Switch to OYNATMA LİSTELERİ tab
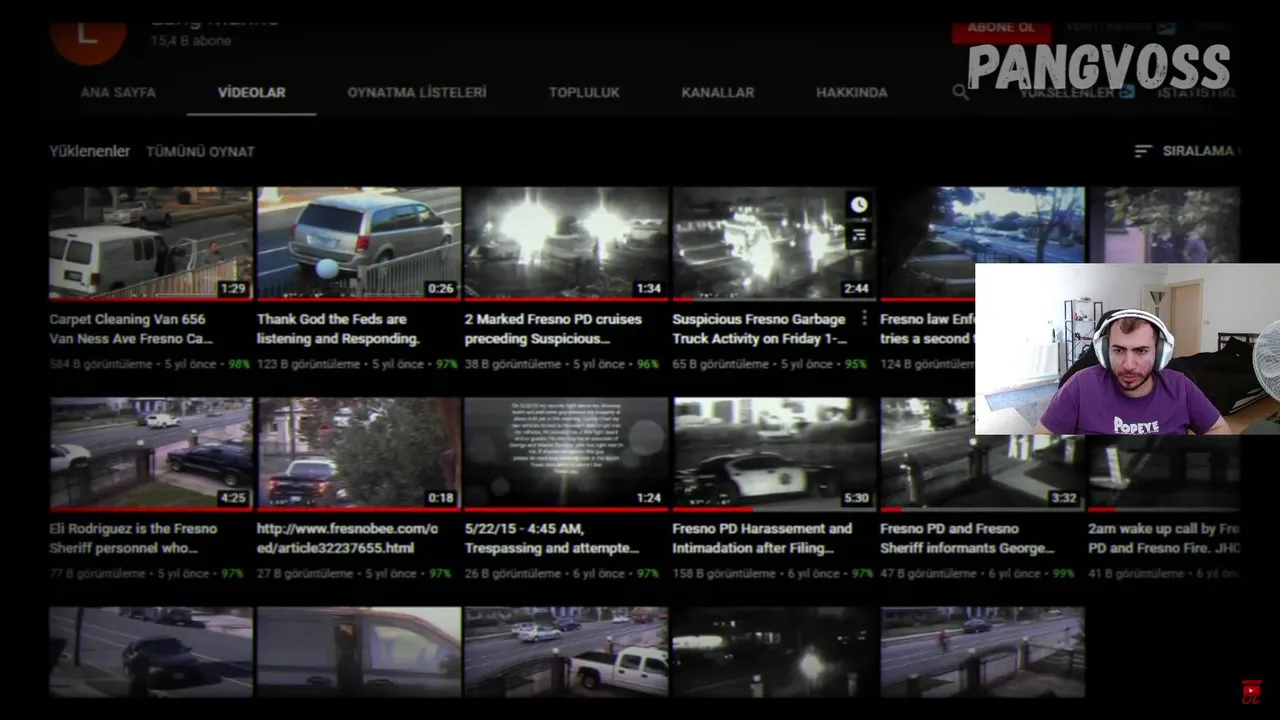Screen dimensions: 1280x720 417,92
